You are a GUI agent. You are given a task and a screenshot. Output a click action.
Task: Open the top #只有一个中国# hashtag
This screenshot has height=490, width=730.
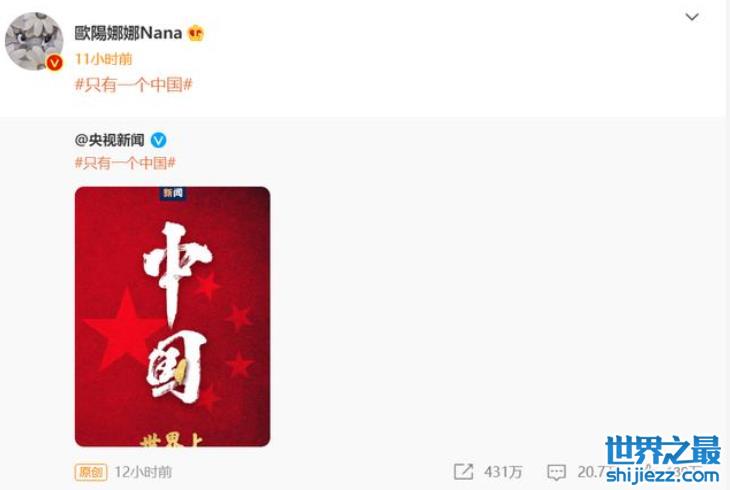(134, 85)
